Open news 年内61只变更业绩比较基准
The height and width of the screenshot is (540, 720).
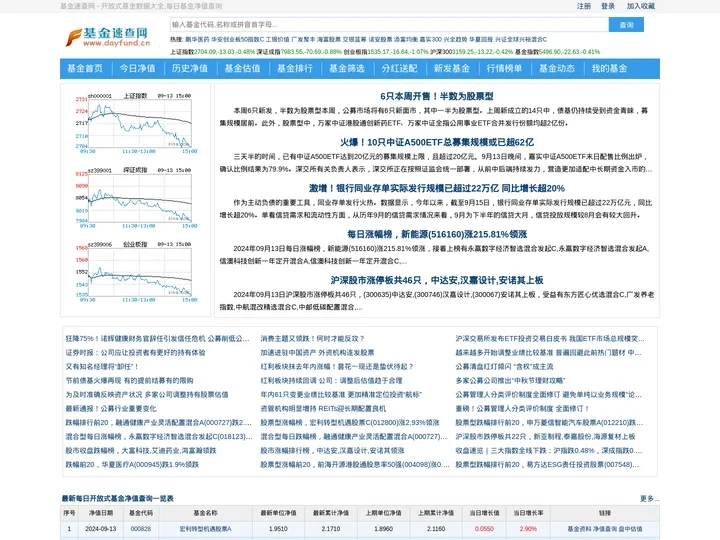tap(341, 394)
